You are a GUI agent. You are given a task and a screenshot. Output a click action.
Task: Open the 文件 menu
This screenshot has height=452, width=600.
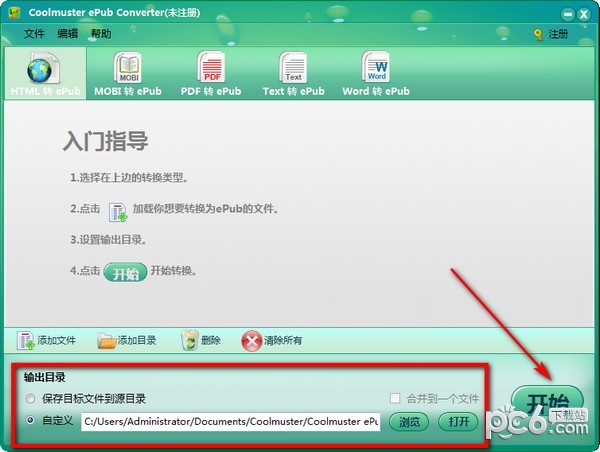(x=34, y=34)
